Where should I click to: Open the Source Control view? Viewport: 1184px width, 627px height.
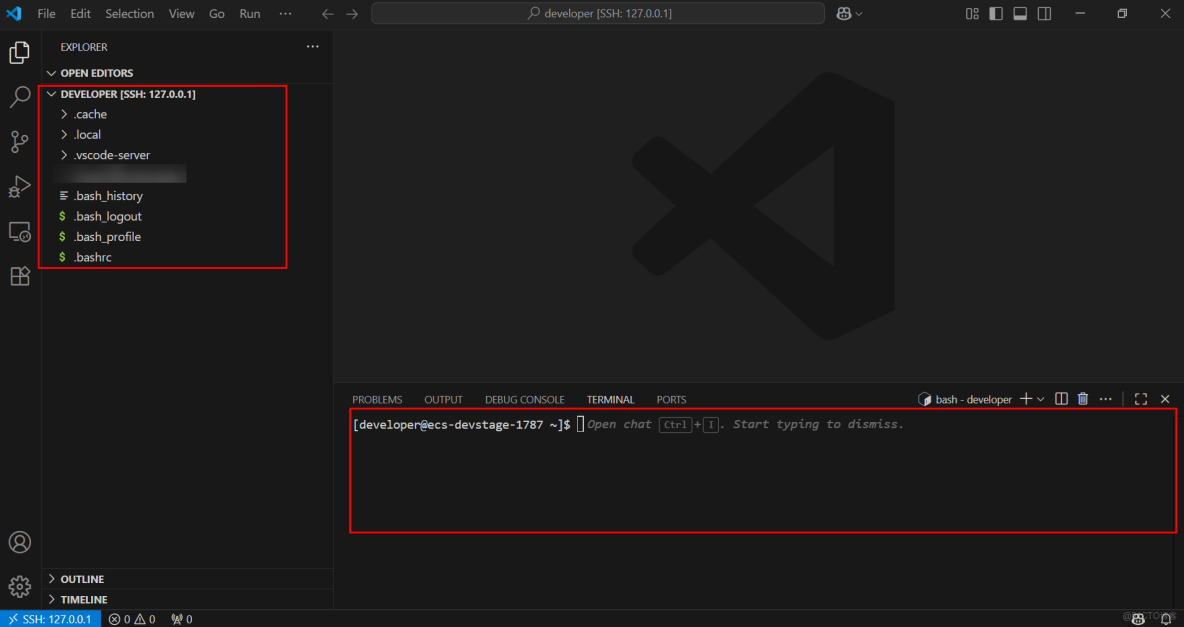20,141
